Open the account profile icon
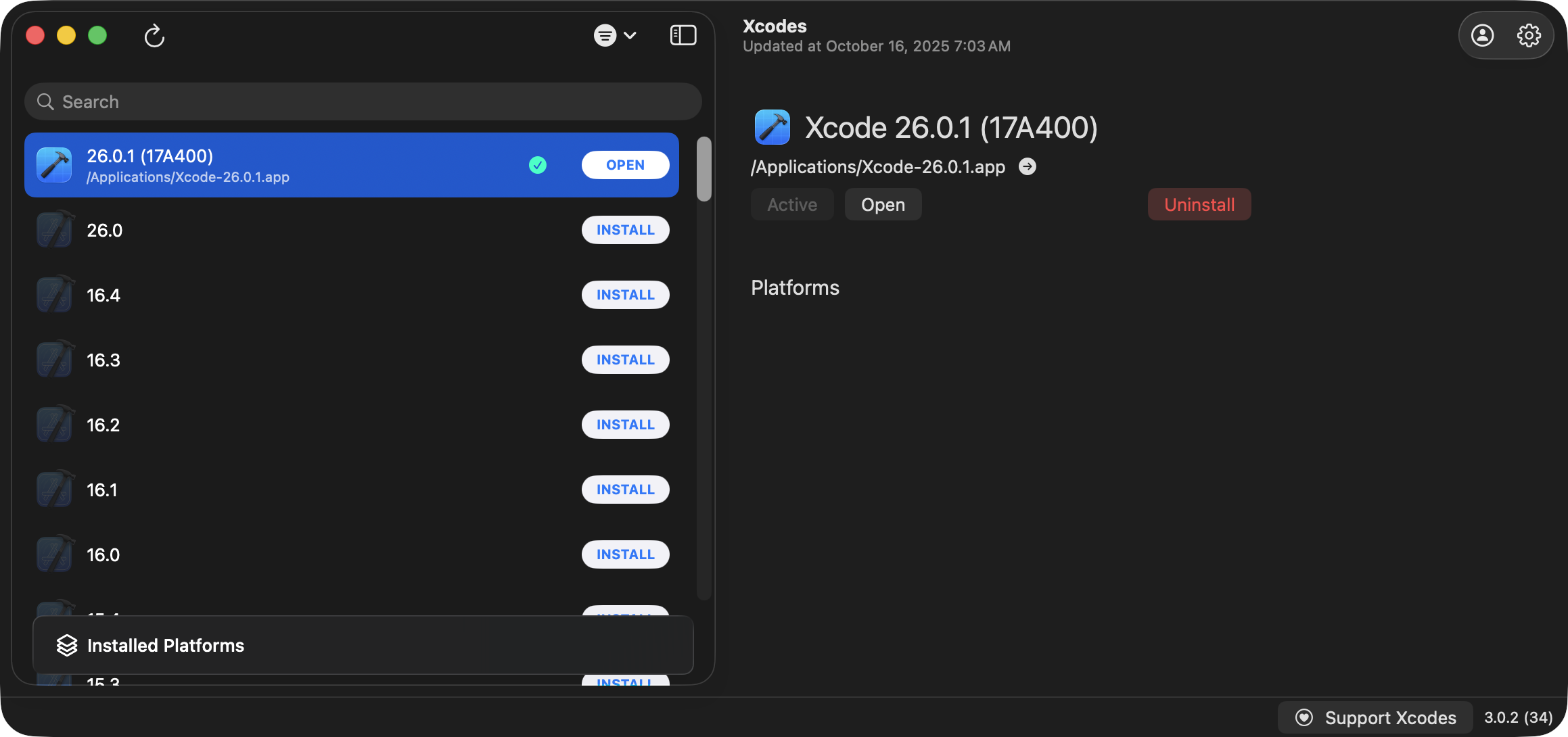This screenshot has width=1568, height=737. click(1482, 35)
